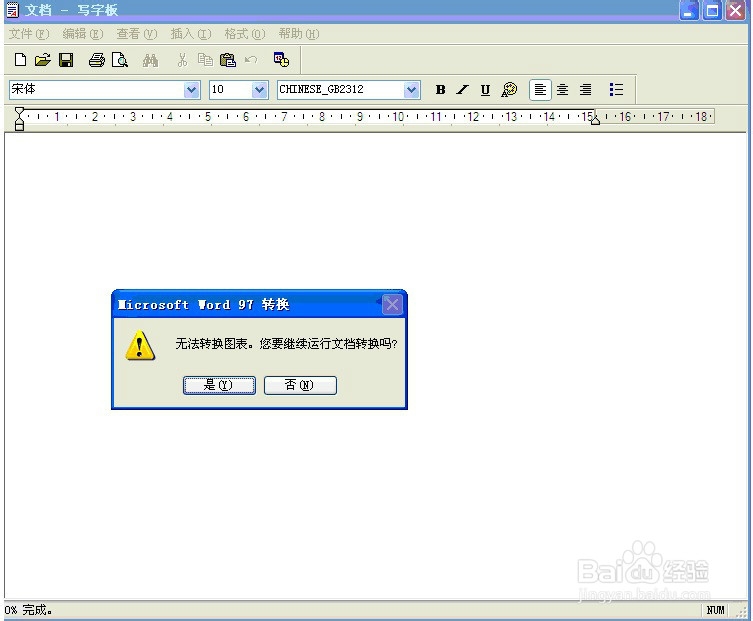Viewport: 753px width, 621px height.
Task: Save the document with the floppy disk icon
Action: [66, 60]
